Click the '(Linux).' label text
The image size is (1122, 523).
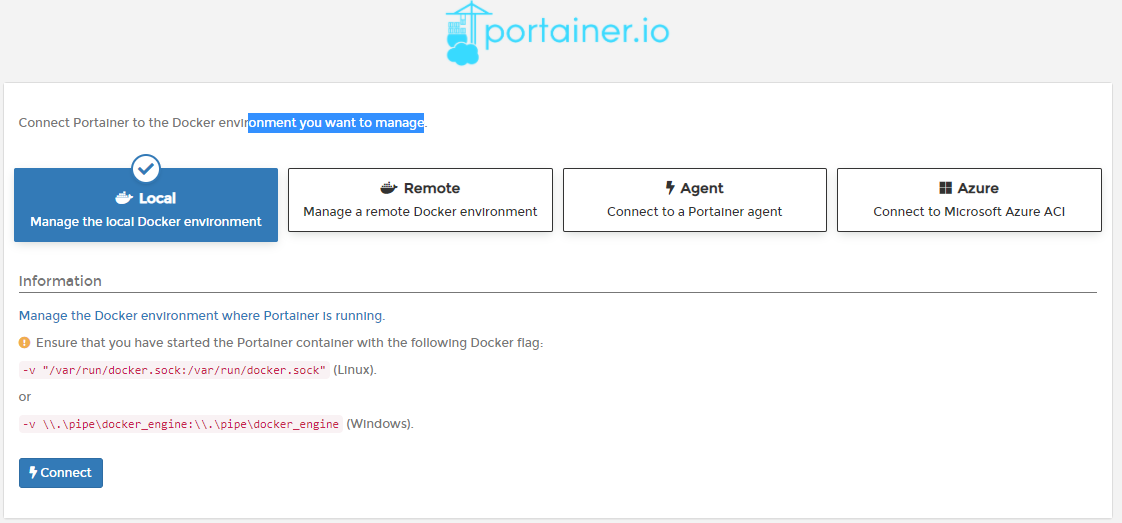click(x=355, y=370)
